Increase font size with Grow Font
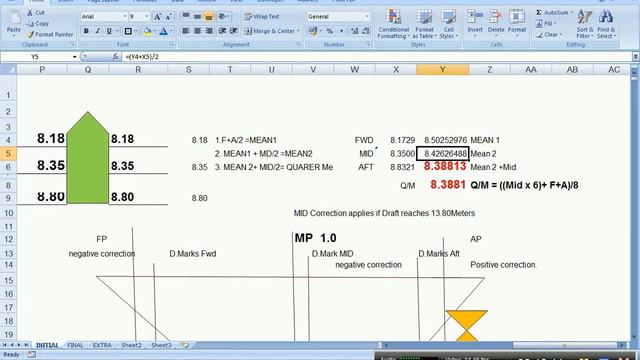The image size is (640, 360). (157, 17)
